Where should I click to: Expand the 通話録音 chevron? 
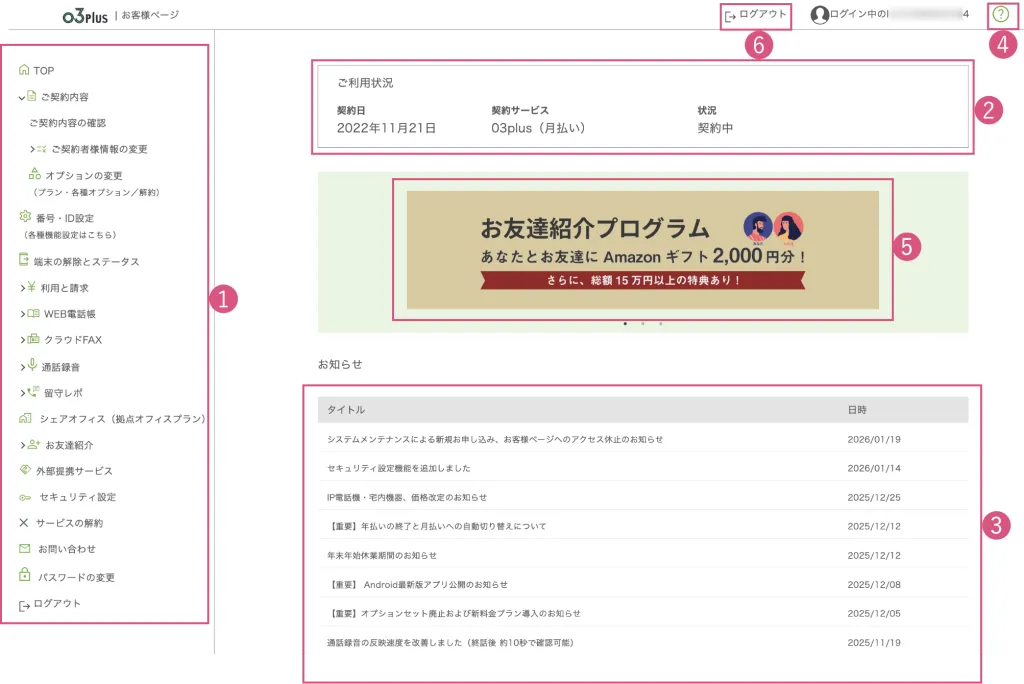[23, 367]
